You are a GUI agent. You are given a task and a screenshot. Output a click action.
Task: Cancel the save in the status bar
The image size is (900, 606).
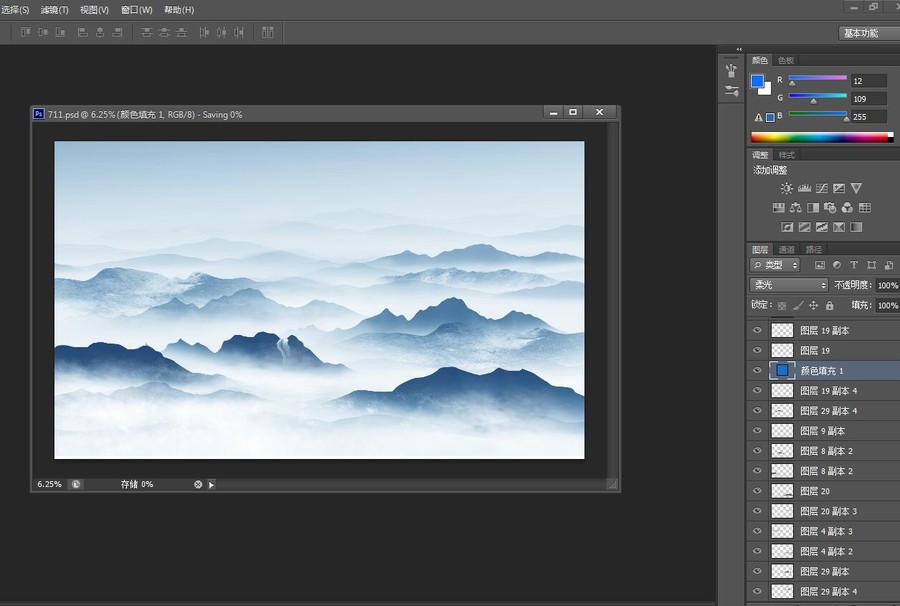[x=198, y=484]
